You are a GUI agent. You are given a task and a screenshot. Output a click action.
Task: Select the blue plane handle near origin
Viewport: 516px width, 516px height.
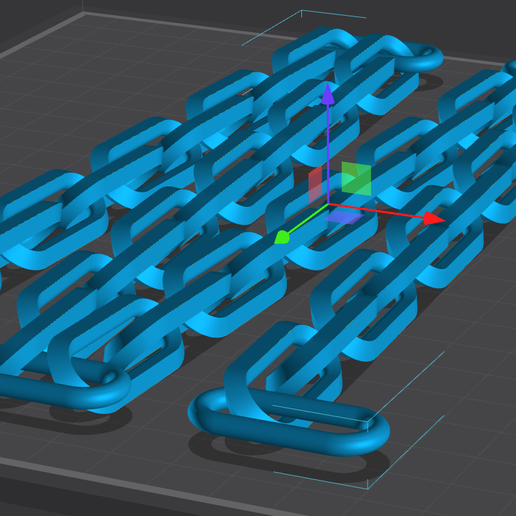(x=344, y=217)
